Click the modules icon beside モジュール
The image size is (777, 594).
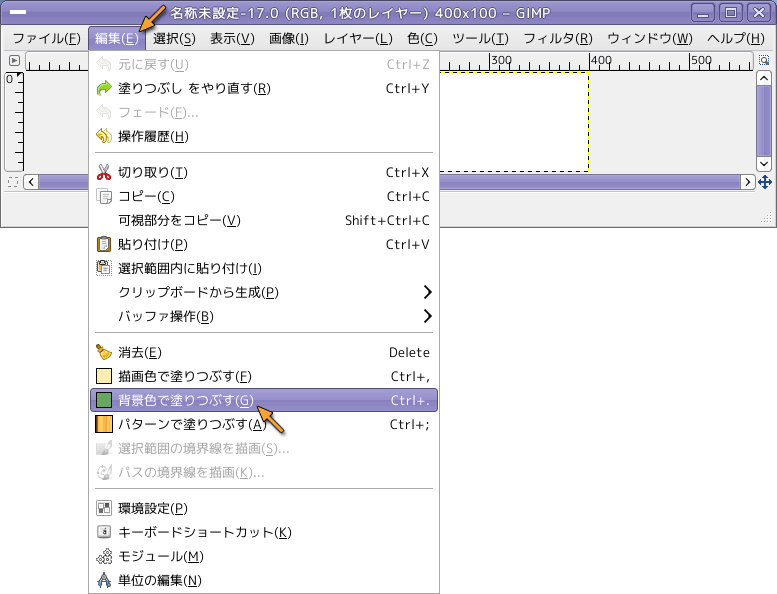[x=104, y=556]
